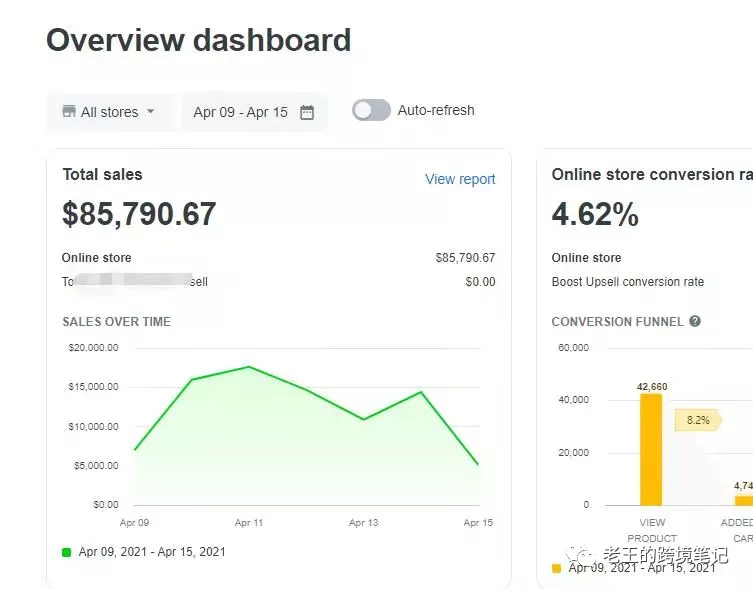Open the Apr 09 - Apr 15 date range
753x589 pixels.
pos(240,112)
